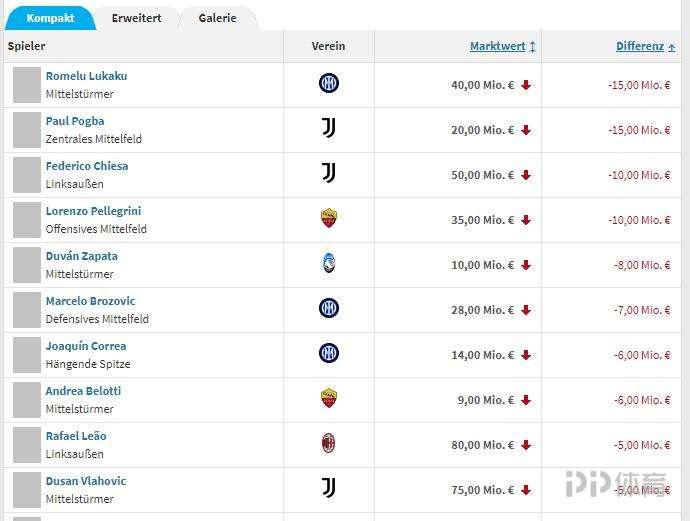Select the Kompakt view tab
The height and width of the screenshot is (521, 690).
[x=50, y=18]
